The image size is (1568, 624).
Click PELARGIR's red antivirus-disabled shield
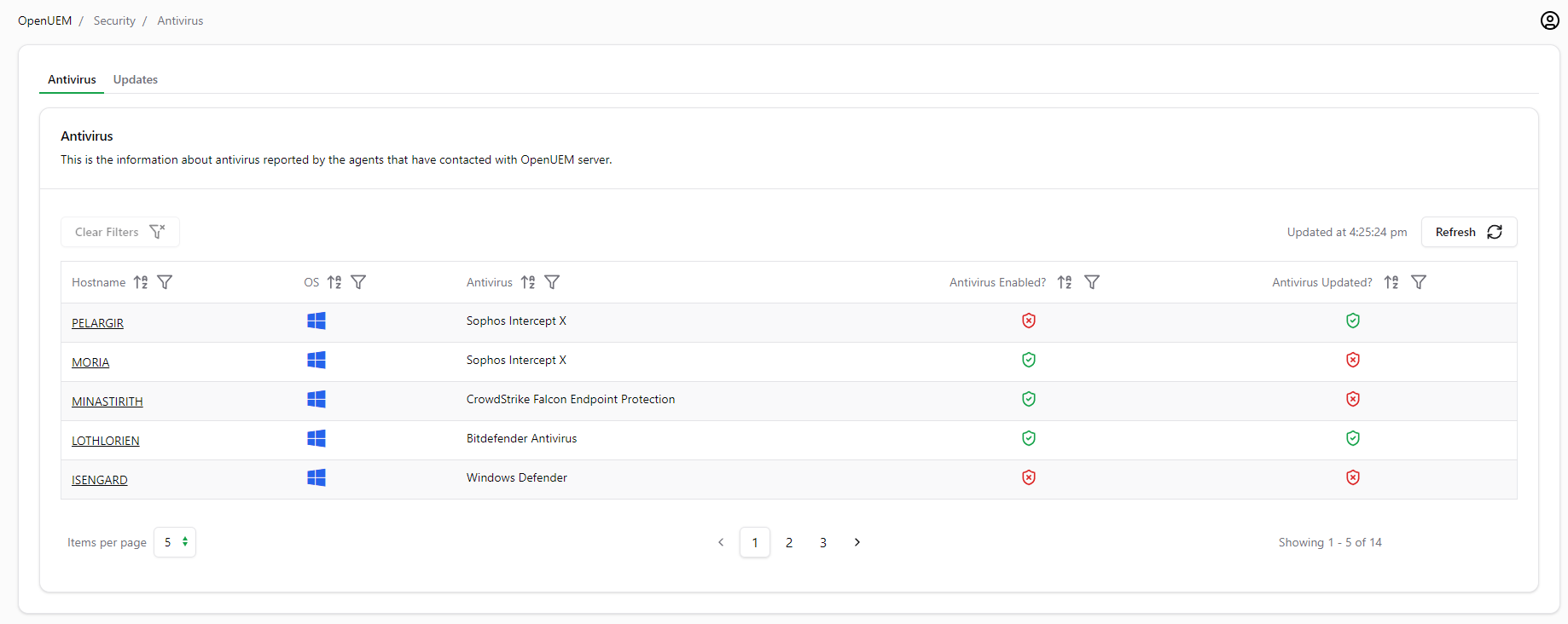(1029, 321)
